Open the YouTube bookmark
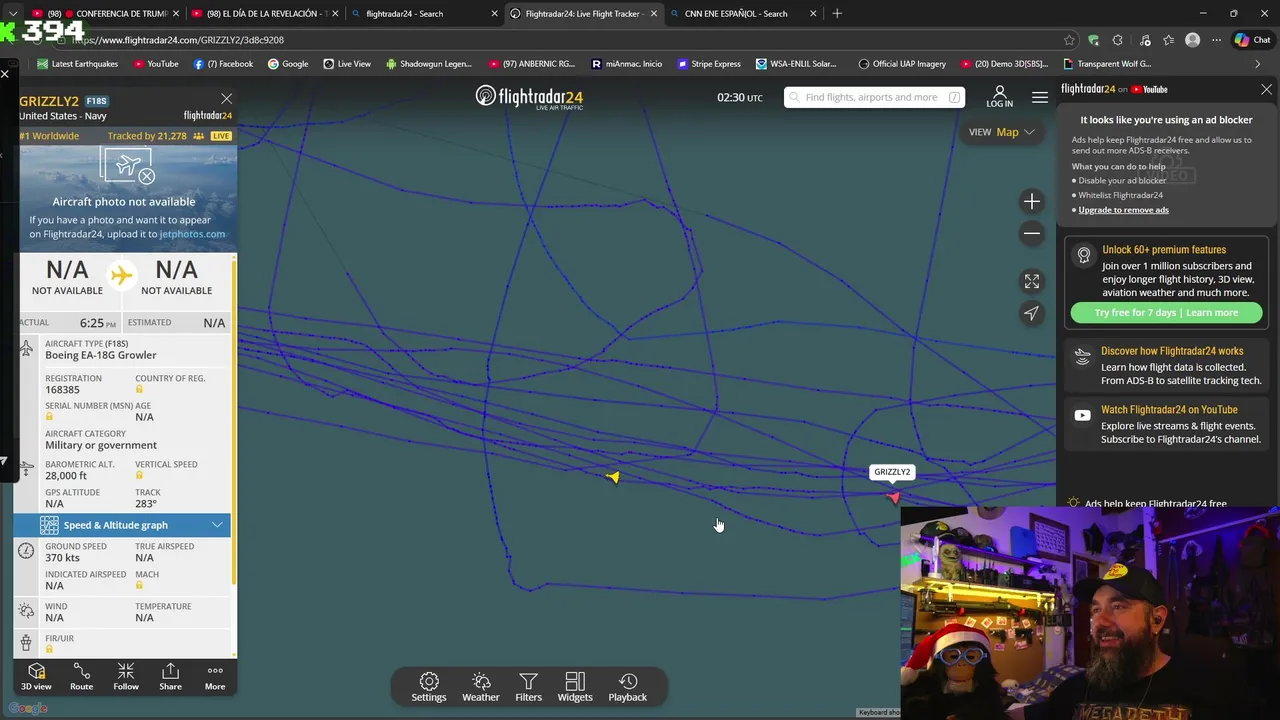 click(x=155, y=64)
